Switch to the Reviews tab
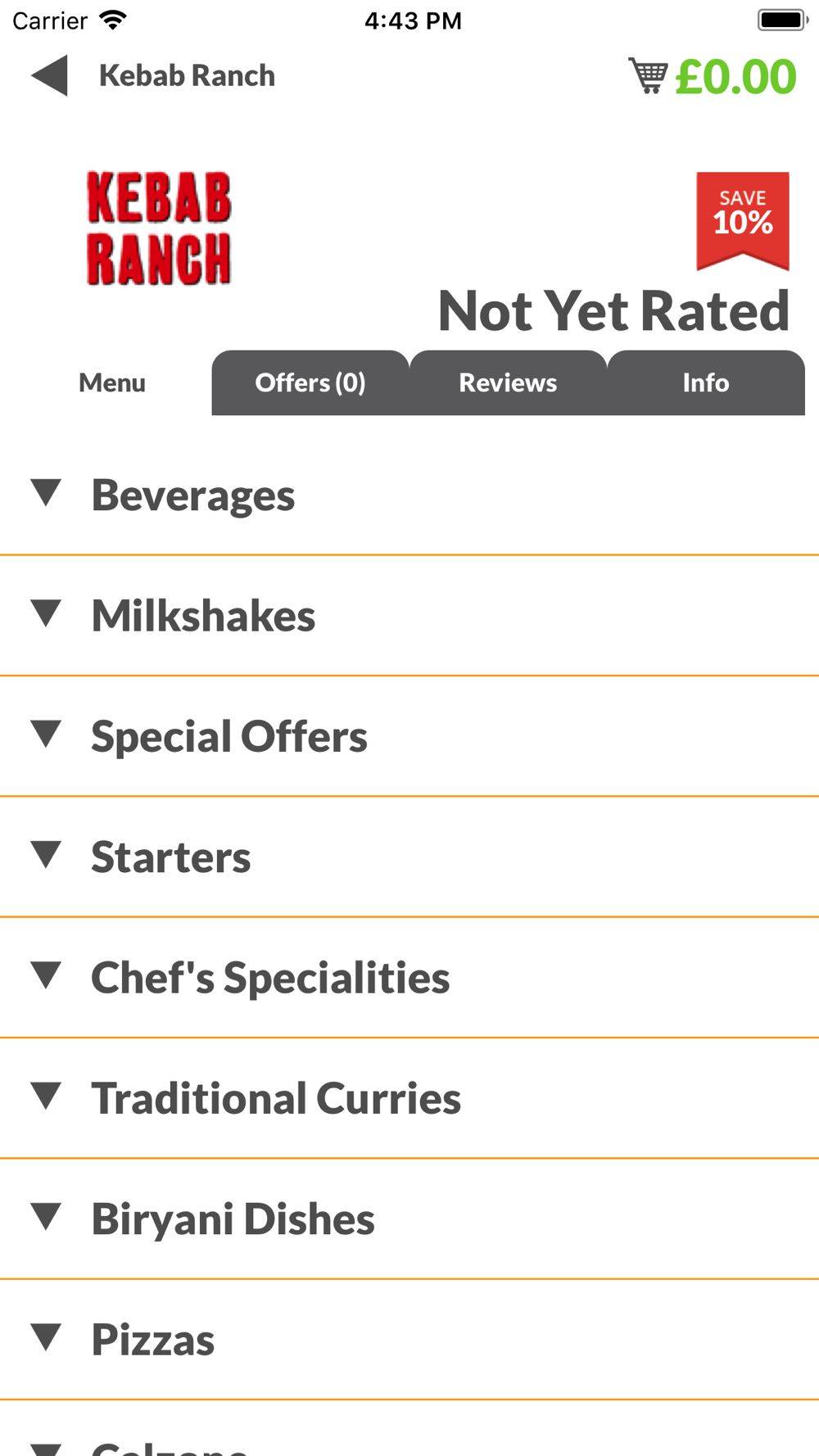This screenshot has width=819, height=1456. (x=508, y=382)
